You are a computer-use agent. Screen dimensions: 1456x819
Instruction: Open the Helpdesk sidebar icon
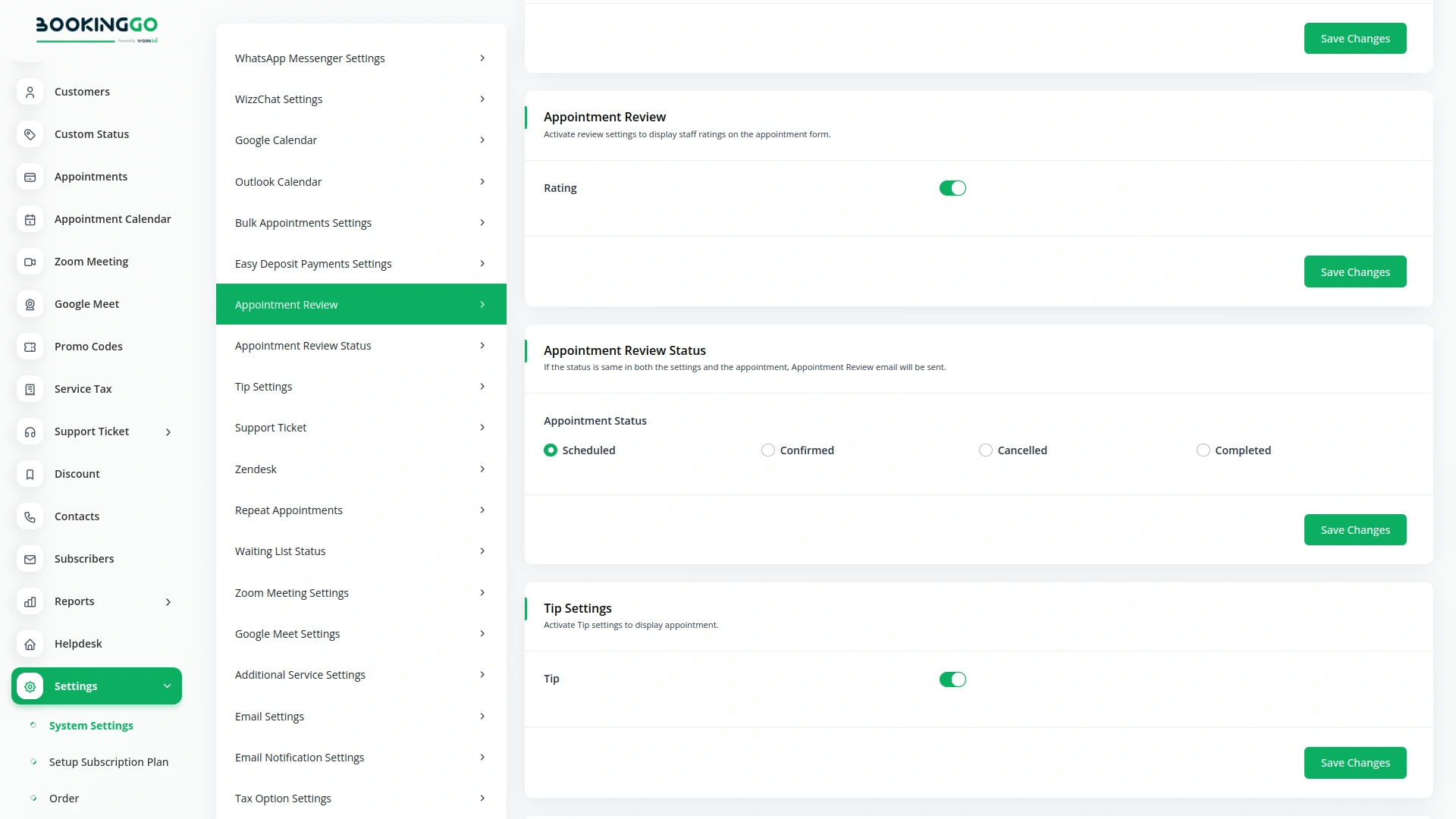point(30,644)
